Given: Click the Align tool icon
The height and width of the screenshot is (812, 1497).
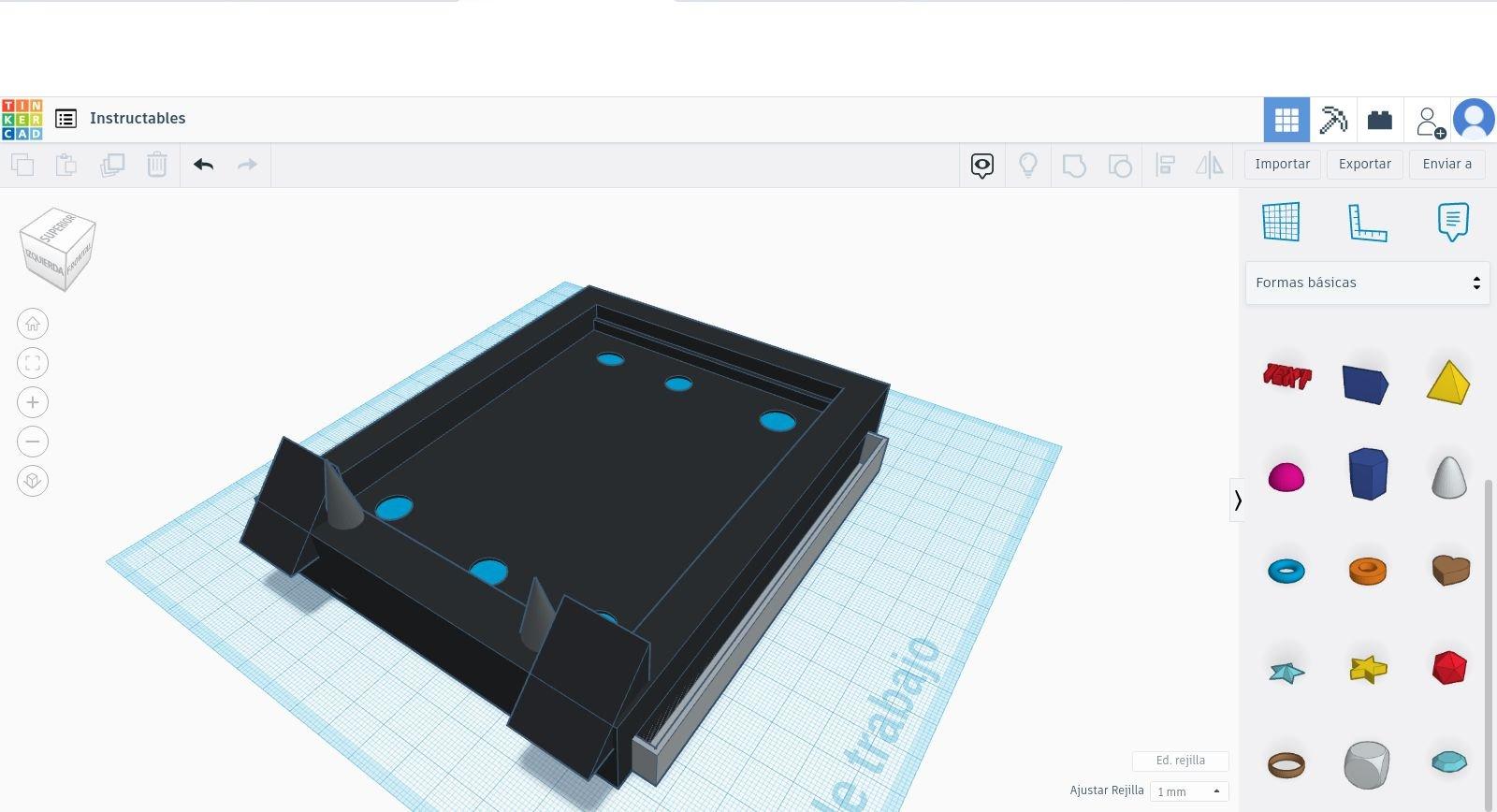Looking at the screenshot, I should [1166, 166].
